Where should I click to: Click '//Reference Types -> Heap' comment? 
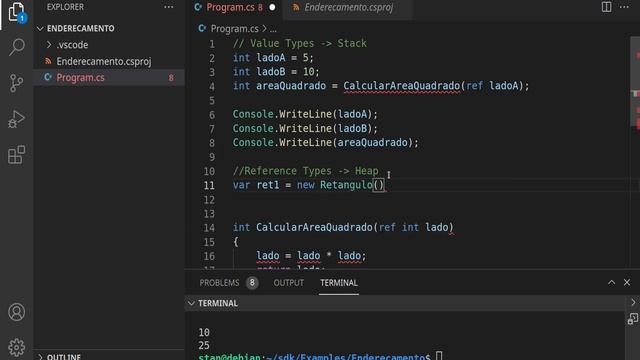click(x=305, y=171)
